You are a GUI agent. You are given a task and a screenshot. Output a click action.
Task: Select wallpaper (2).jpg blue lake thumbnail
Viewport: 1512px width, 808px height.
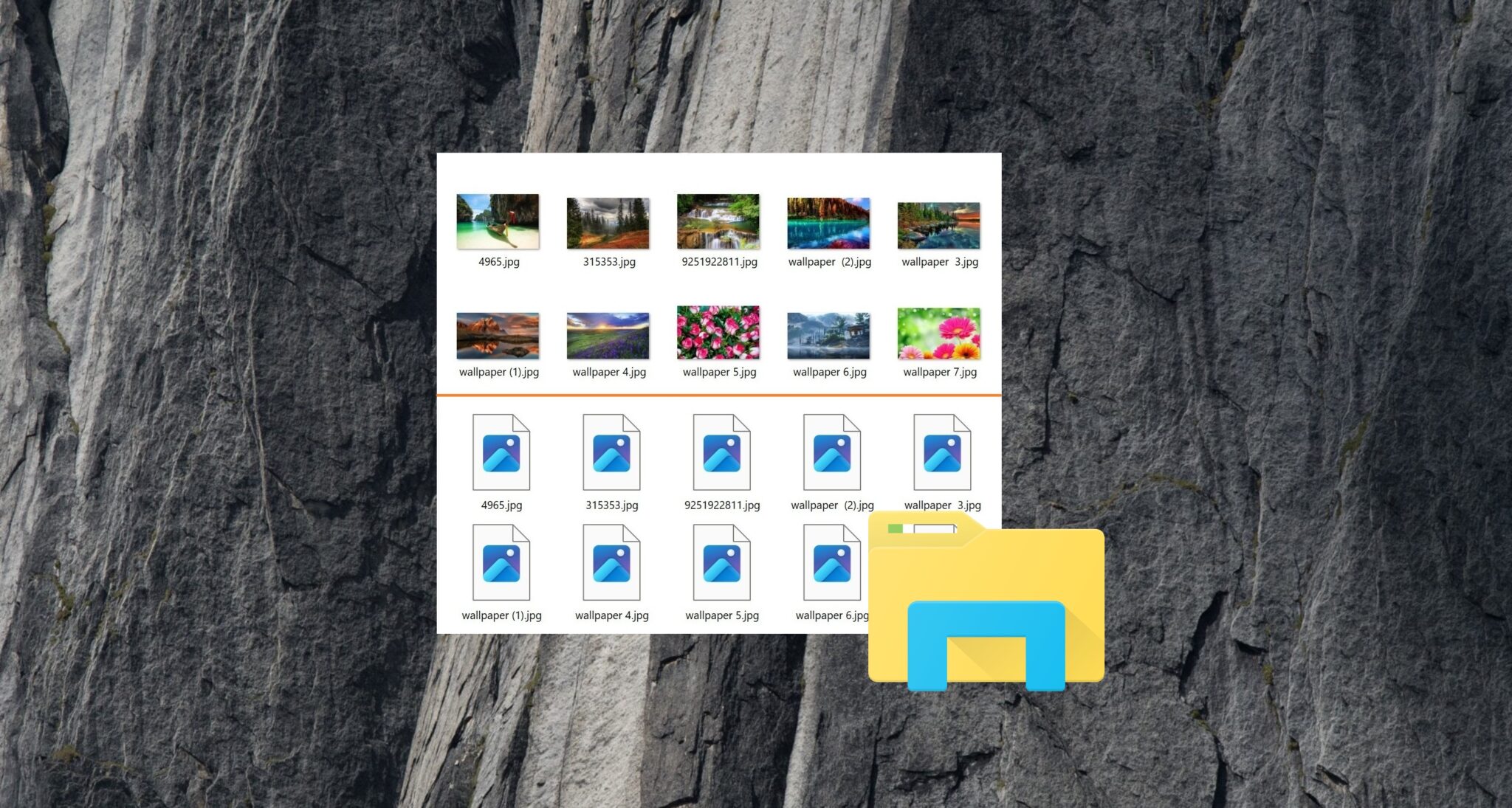pyautogui.click(x=828, y=223)
